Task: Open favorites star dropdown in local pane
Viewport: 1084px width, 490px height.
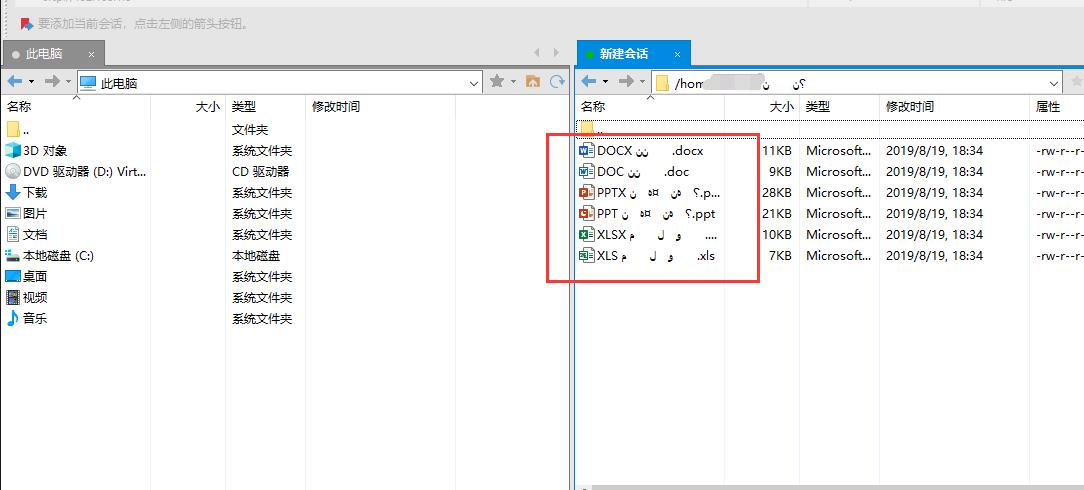Action: coord(513,82)
